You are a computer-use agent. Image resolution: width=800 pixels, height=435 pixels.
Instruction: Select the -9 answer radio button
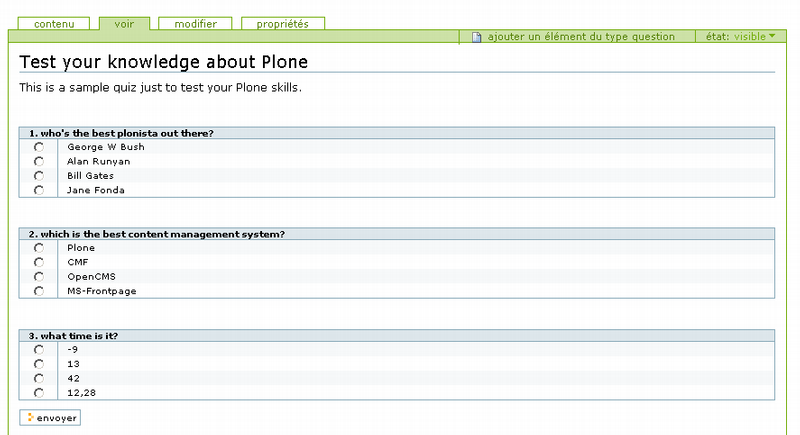(39, 349)
